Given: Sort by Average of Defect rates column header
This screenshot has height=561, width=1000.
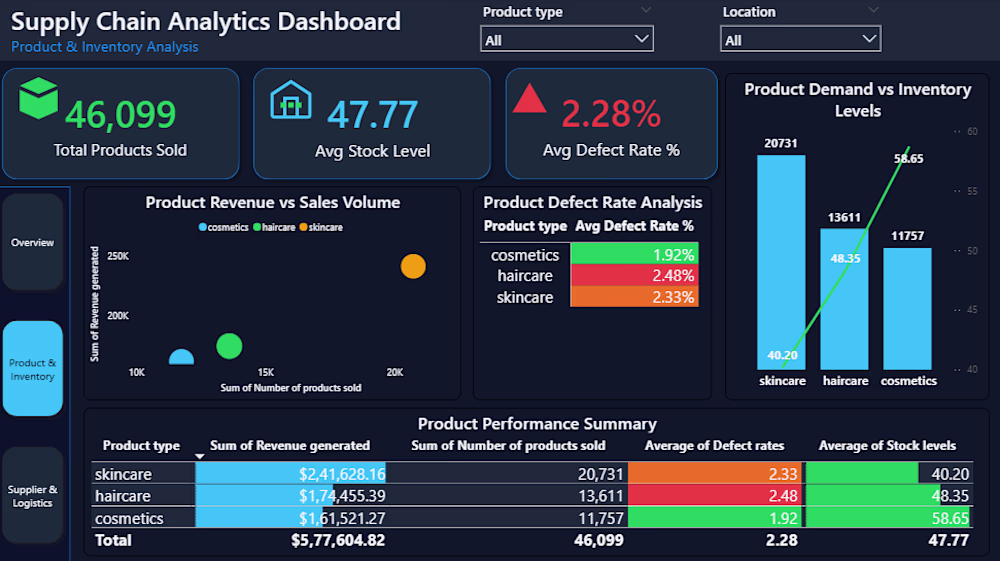Looking at the screenshot, I should [x=714, y=446].
